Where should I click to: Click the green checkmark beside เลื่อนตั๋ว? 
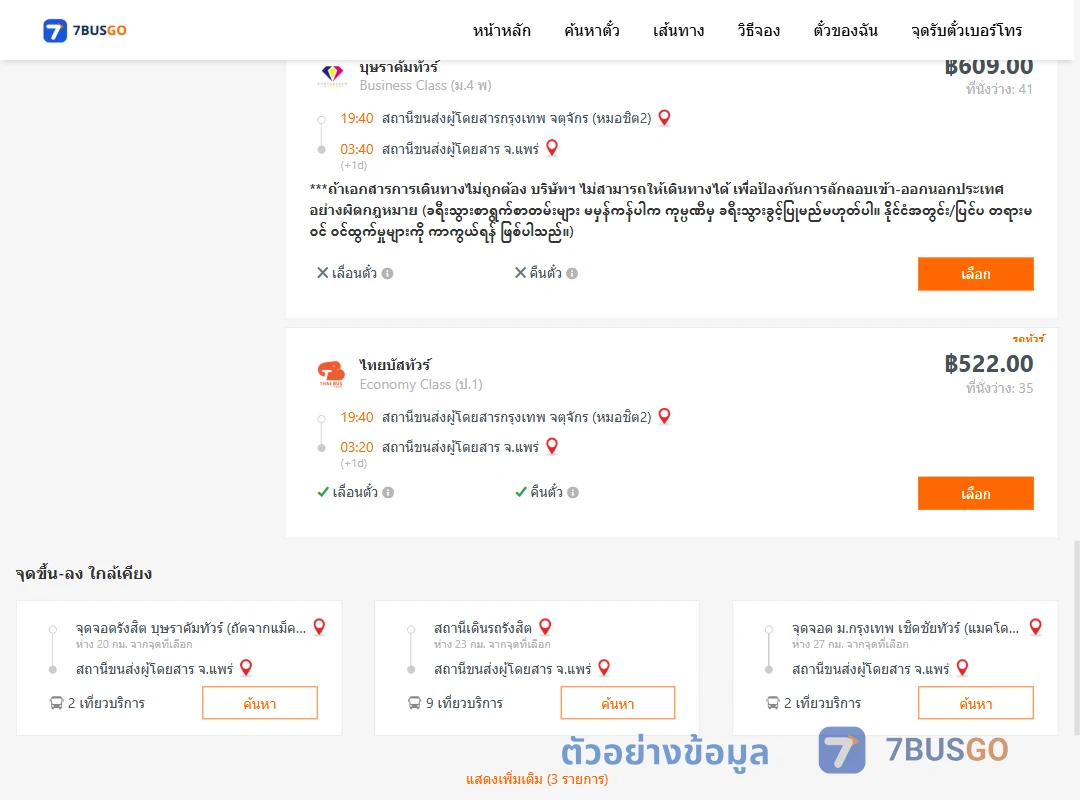322,492
